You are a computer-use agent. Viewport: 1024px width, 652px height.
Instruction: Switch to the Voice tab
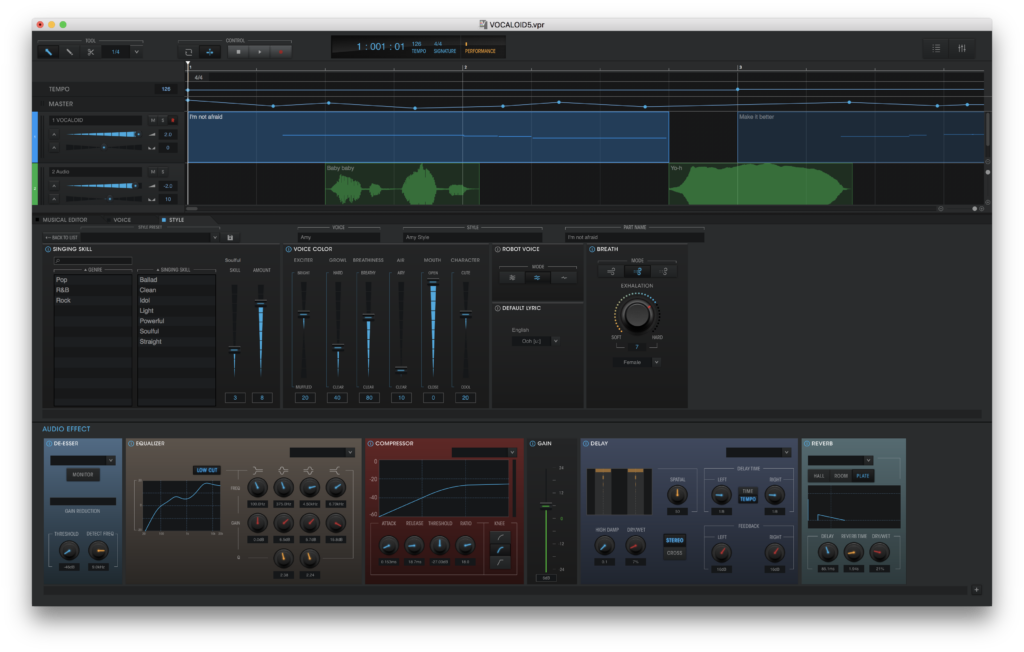coord(121,219)
